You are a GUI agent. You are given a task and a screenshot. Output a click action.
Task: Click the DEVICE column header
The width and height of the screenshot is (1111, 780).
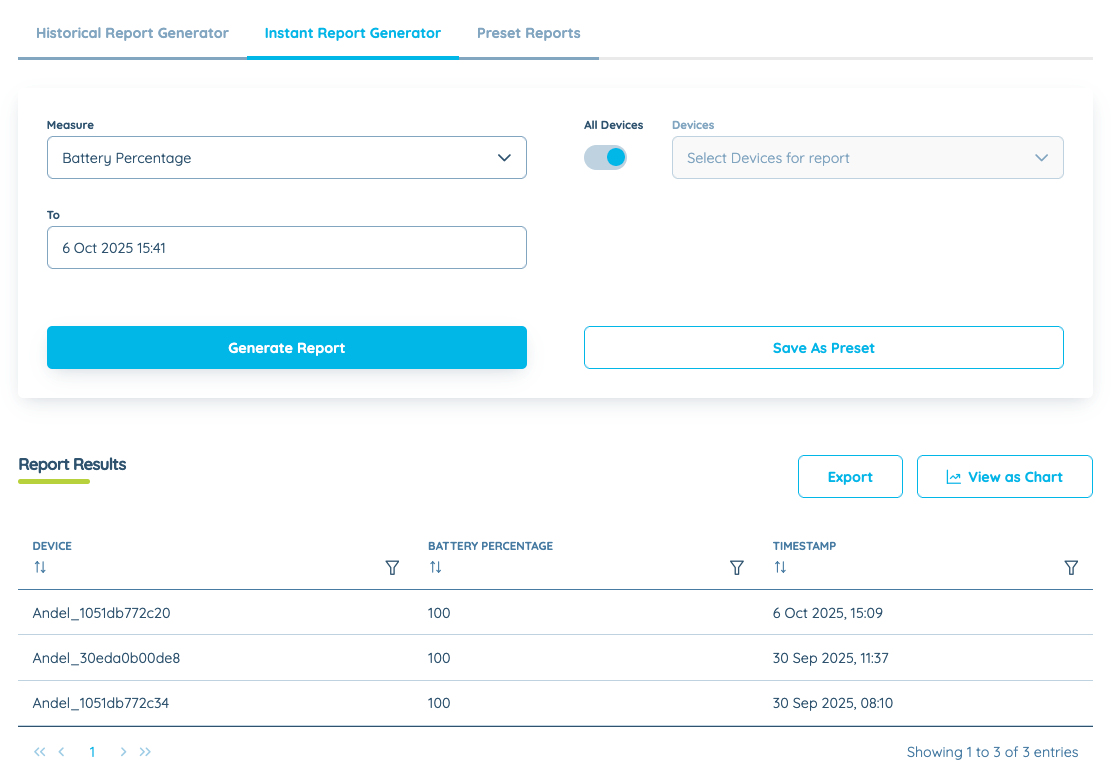(52, 546)
